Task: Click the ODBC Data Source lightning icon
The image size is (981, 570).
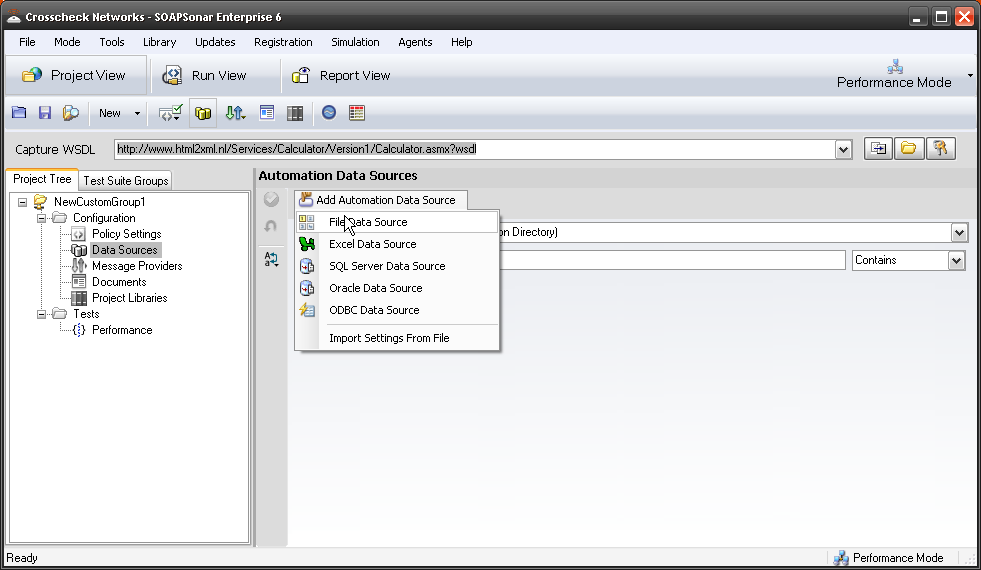Action: tap(307, 310)
